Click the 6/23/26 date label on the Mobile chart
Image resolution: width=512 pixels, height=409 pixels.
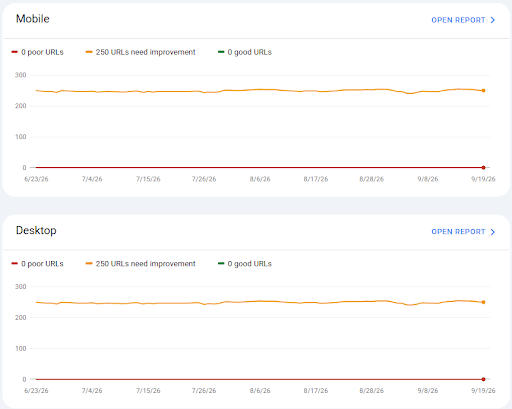click(36, 179)
